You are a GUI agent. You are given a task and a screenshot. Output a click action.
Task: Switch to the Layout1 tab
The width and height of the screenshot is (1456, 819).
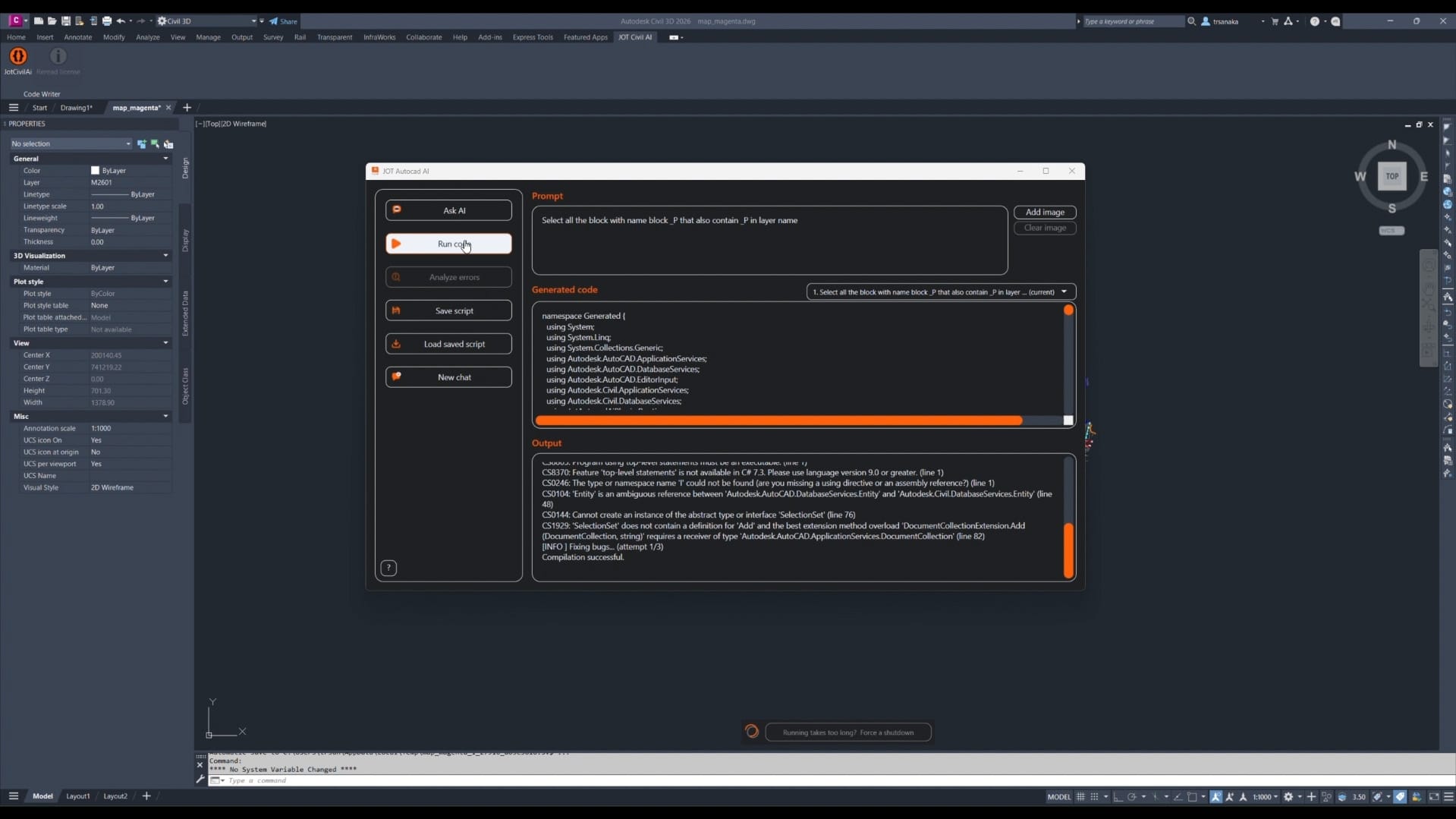[x=77, y=796]
